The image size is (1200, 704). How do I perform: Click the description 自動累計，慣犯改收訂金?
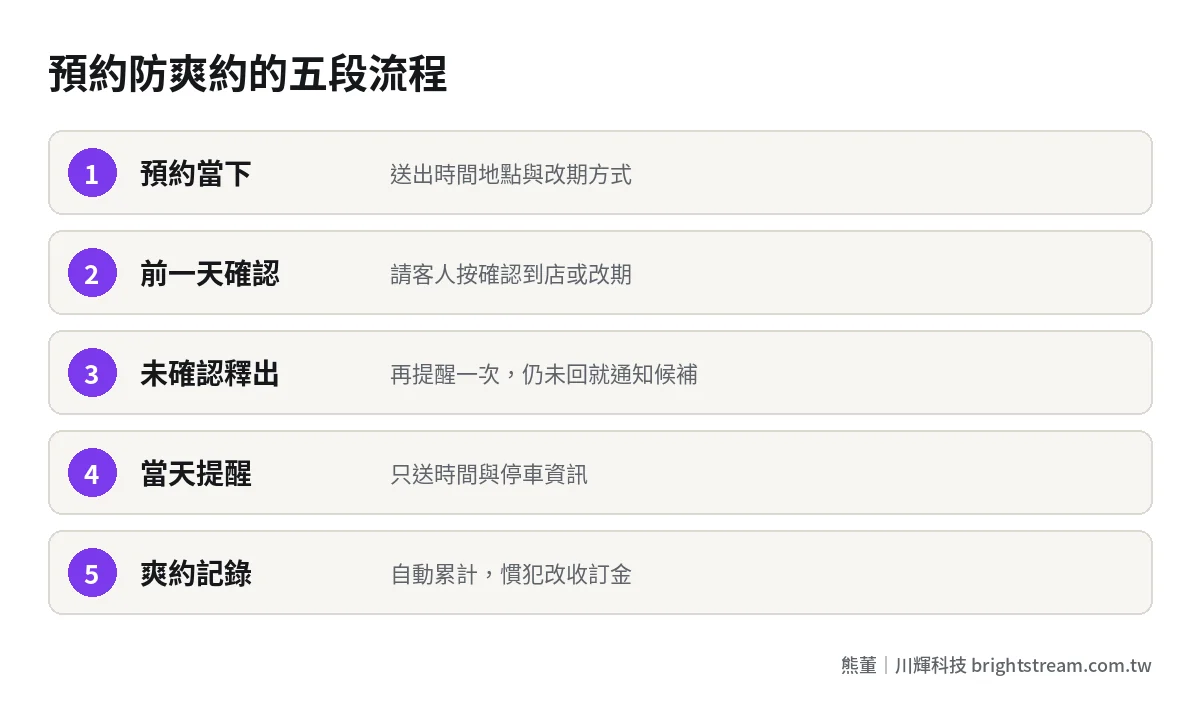pyautogui.click(x=511, y=574)
